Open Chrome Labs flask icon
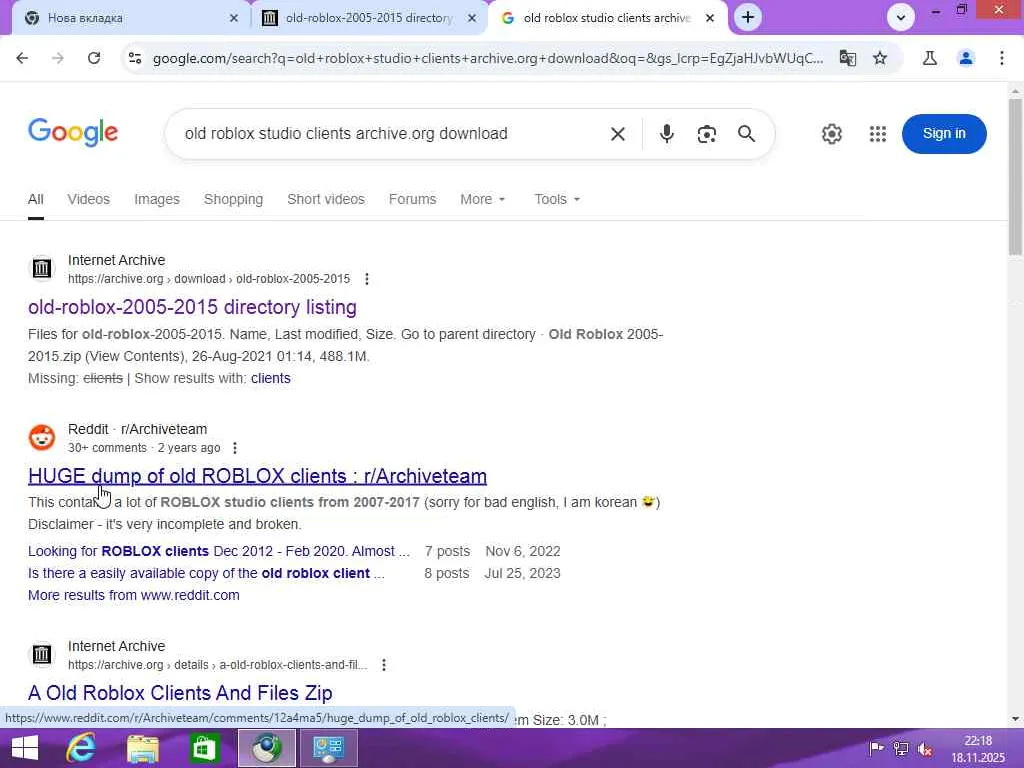Screen dimensions: 1024x768 click(930, 58)
